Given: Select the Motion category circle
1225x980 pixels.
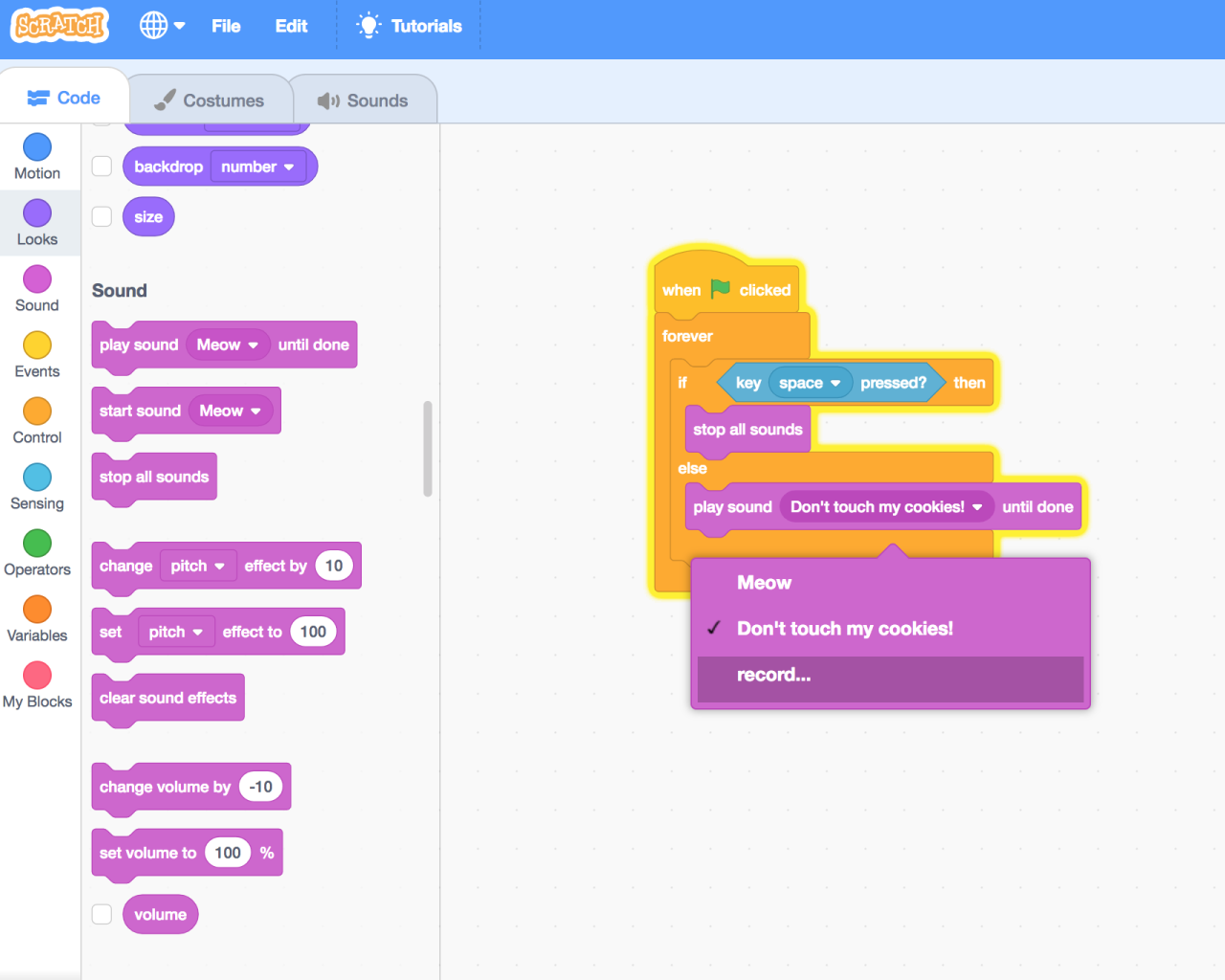Looking at the screenshot, I should [37, 146].
